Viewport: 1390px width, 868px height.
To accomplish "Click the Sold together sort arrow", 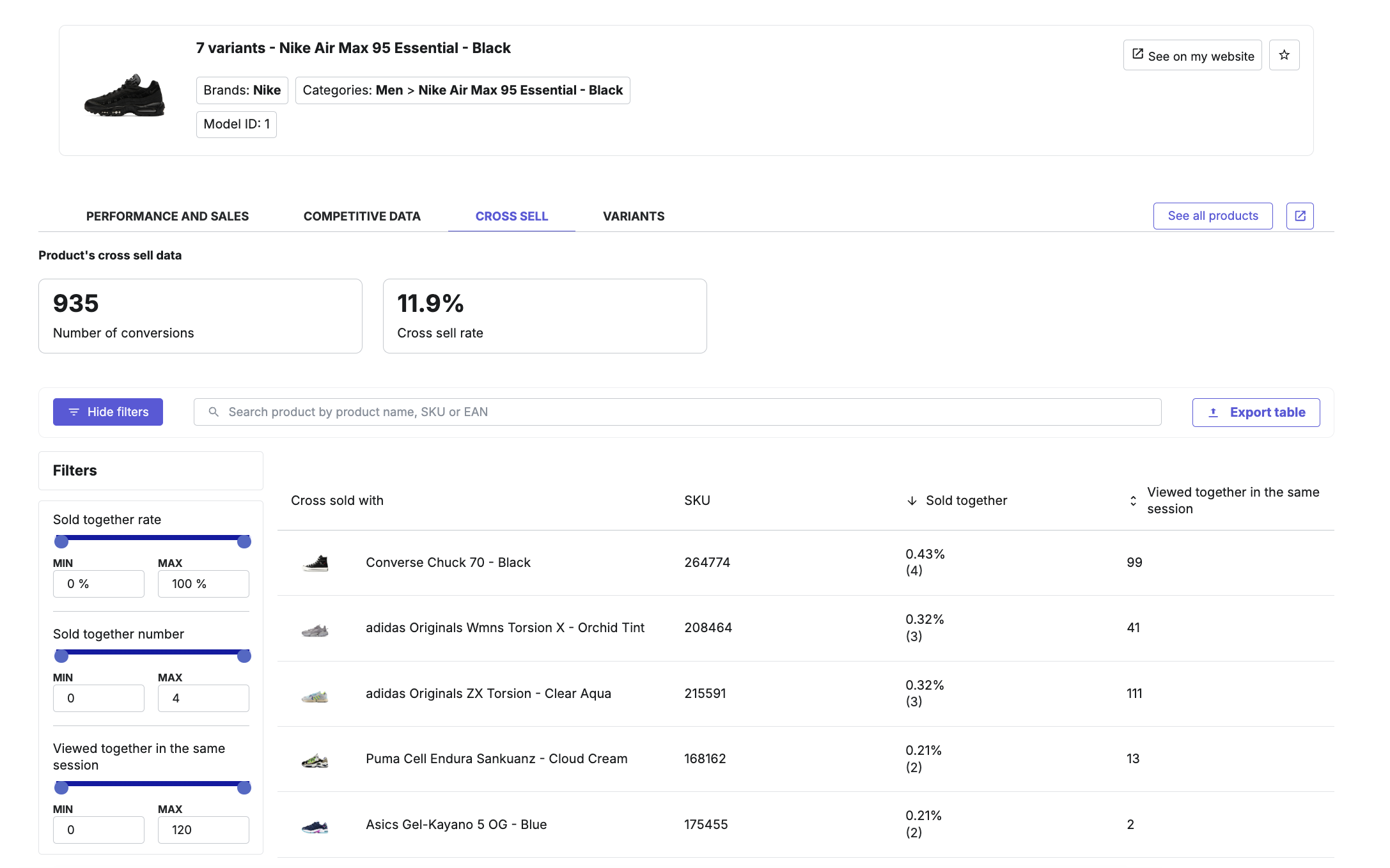I will pos(912,500).
